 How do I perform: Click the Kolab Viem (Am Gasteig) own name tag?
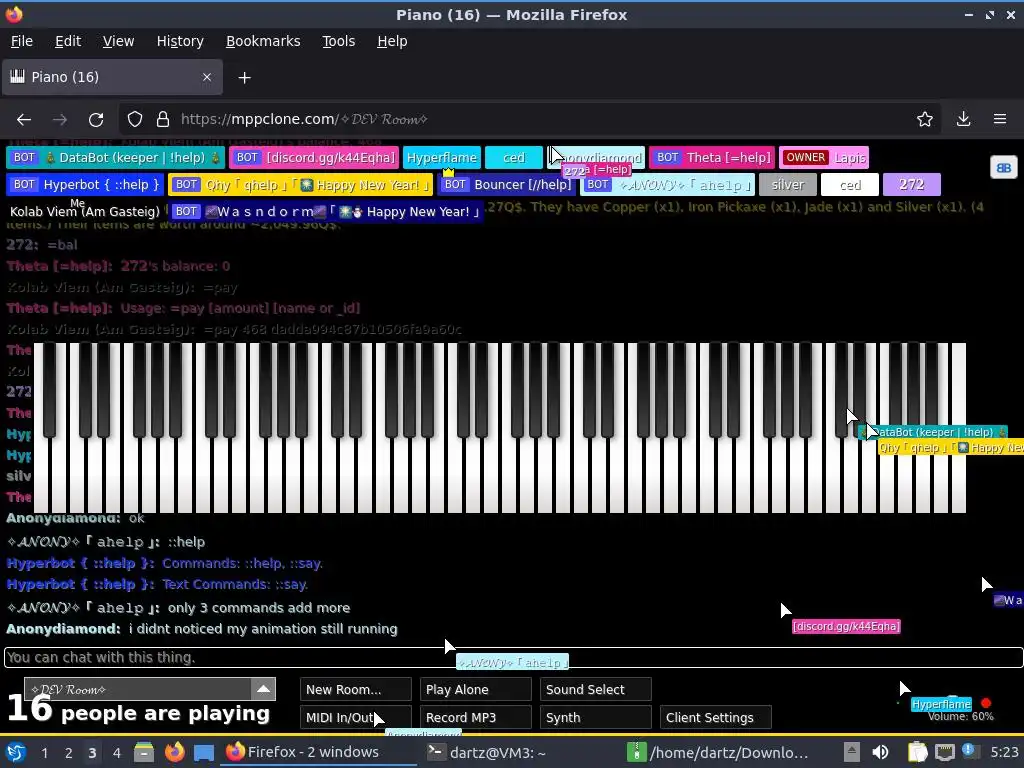pos(85,212)
